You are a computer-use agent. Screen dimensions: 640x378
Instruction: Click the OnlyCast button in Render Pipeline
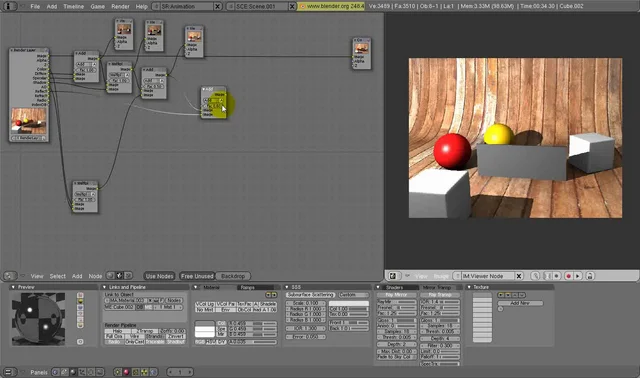[x=135, y=342]
